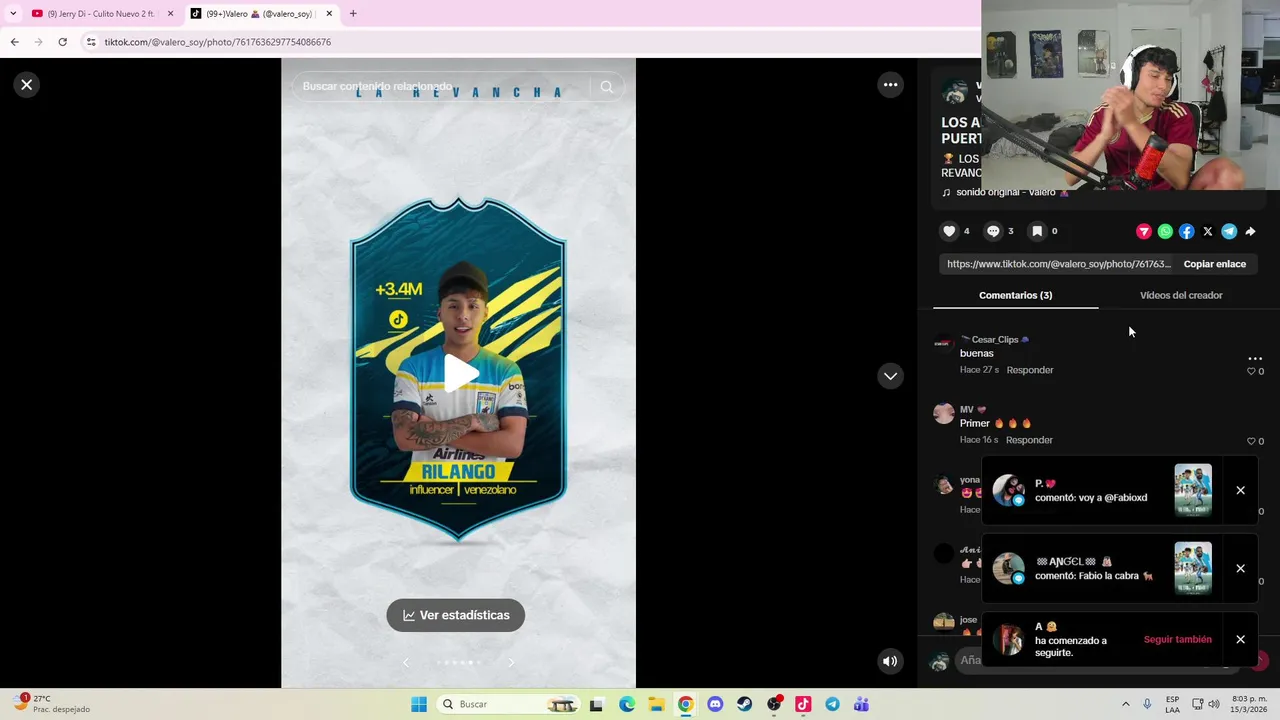The width and height of the screenshot is (1280, 720).
Task: View site information icon in address bar
Action: coord(91,42)
